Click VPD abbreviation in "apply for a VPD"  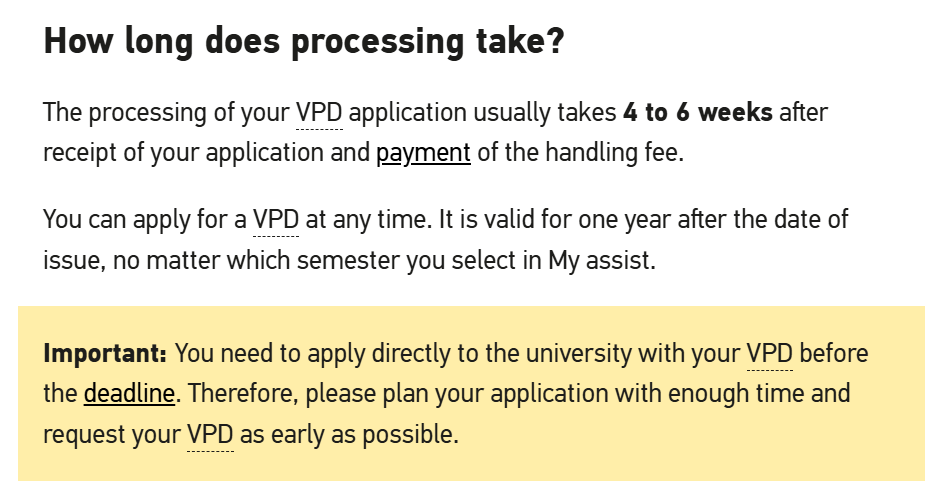coord(276,220)
